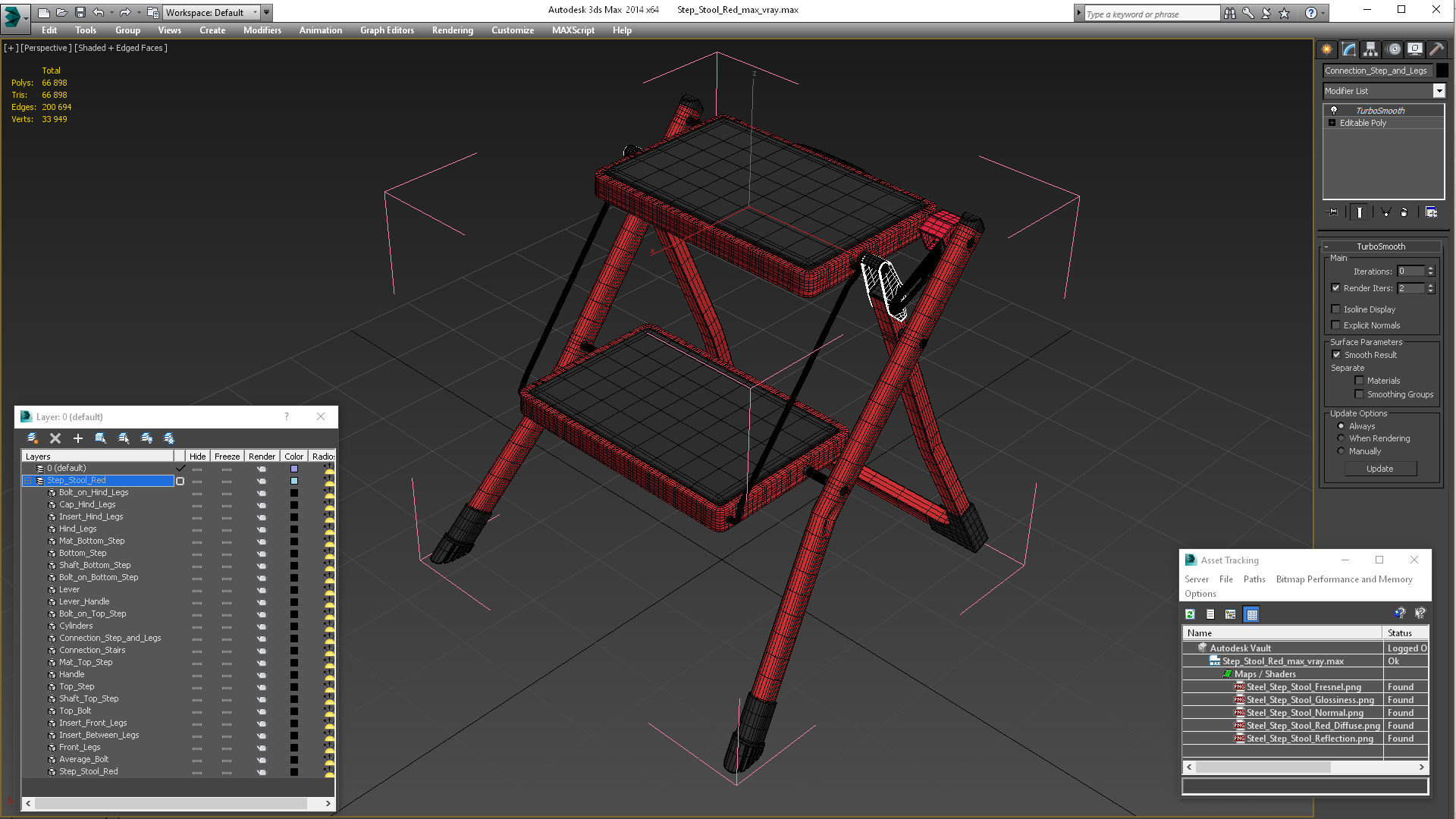Open the Motion command panel tab
The height and width of the screenshot is (819, 1456).
click(1393, 49)
